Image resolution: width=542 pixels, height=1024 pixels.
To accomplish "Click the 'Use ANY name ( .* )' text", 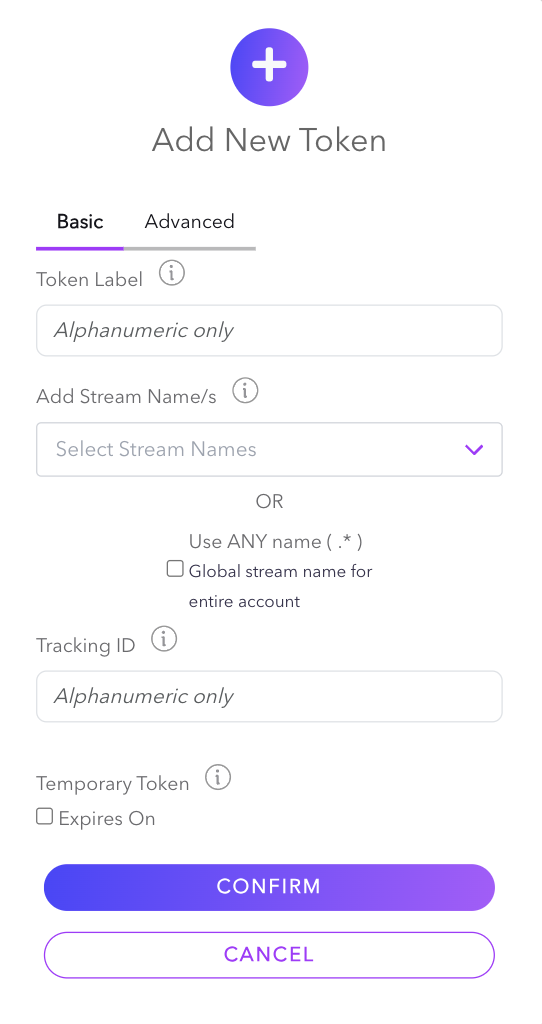I will pos(276,541).
